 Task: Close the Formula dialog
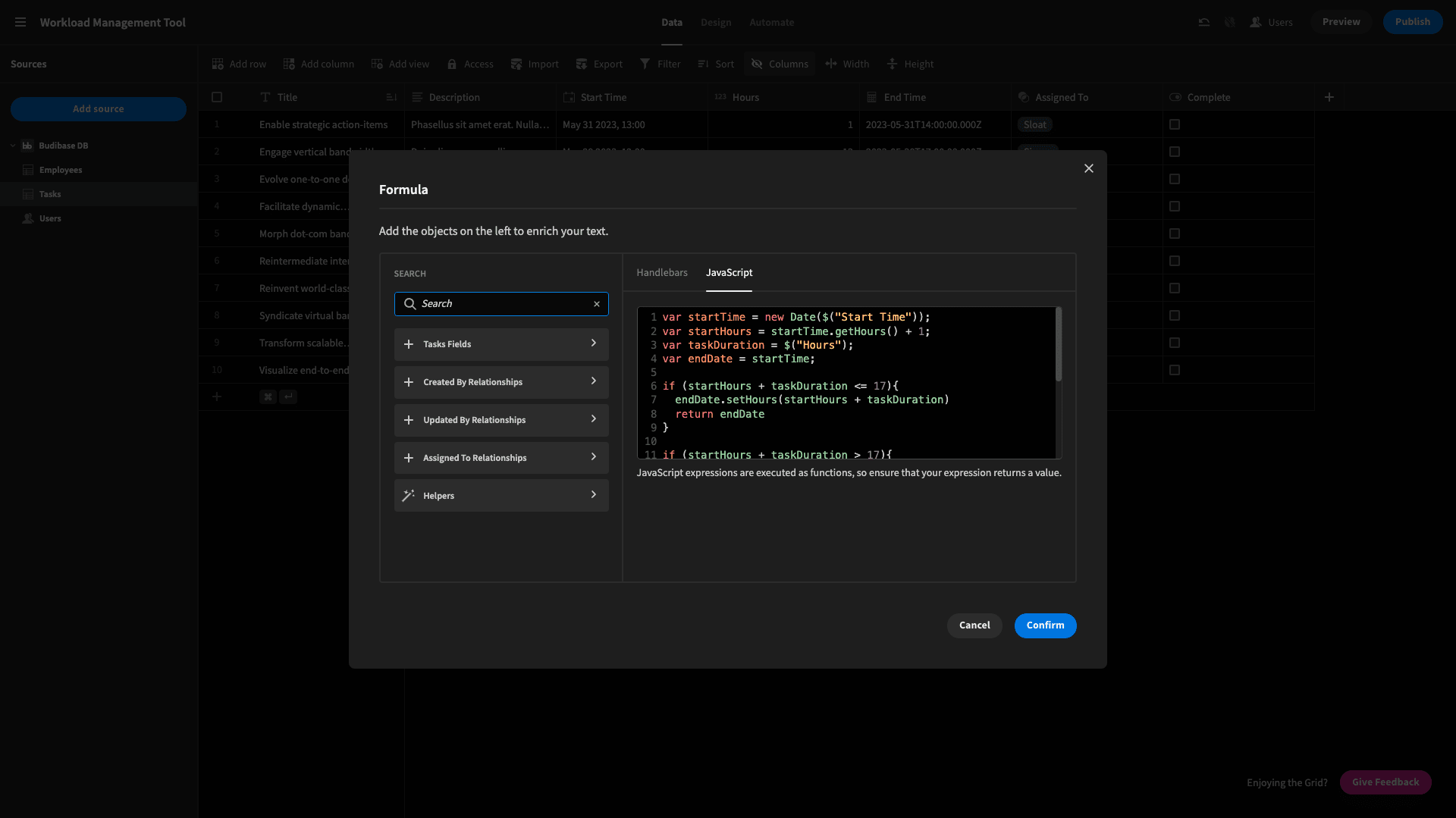point(1089,168)
